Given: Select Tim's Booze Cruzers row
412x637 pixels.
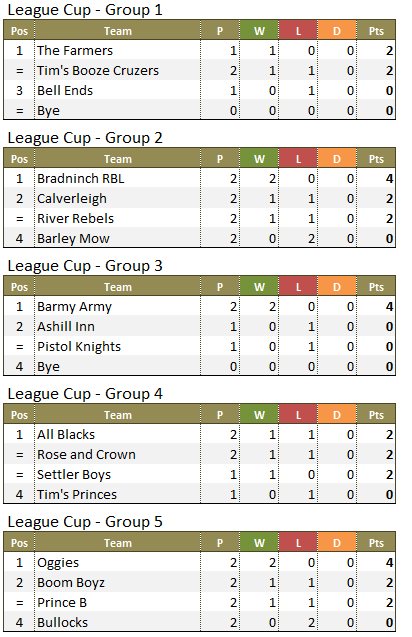Looking at the screenshot, I should click(x=199, y=70).
